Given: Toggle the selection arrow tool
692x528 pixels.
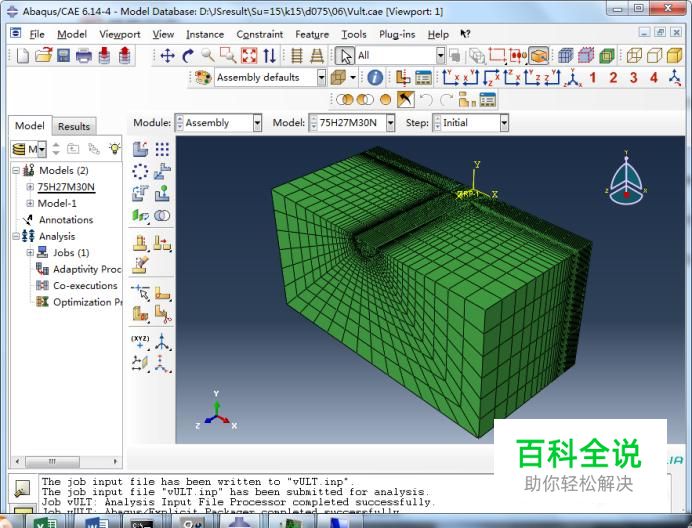Looking at the screenshot, I should point(345,56).
